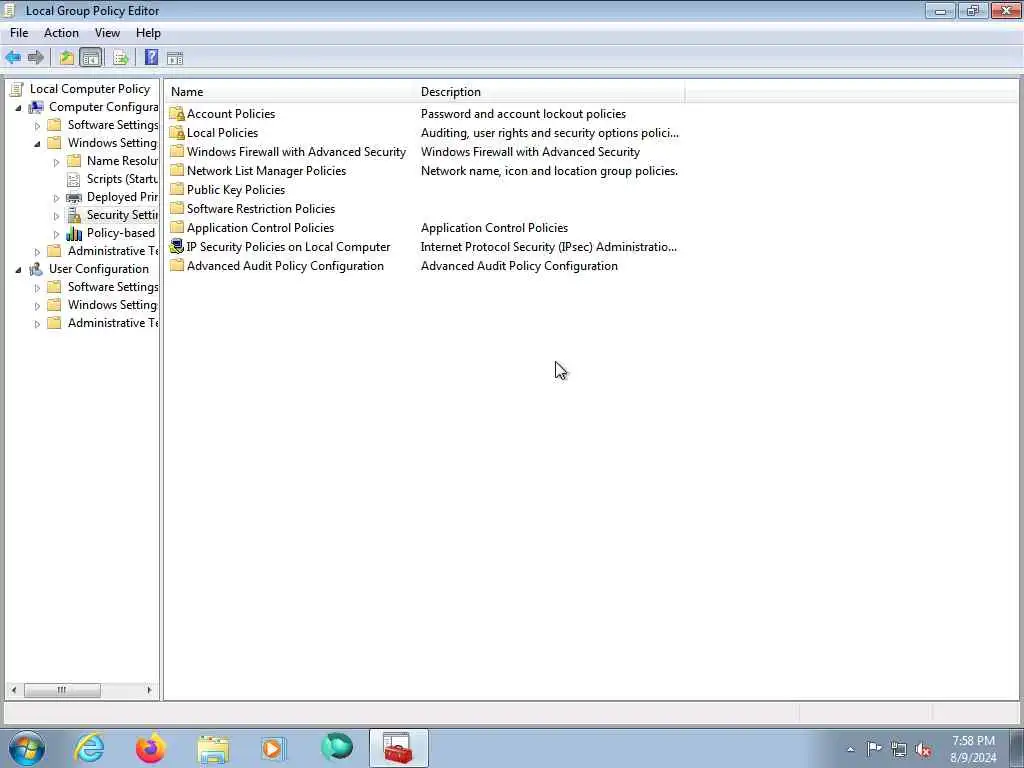Expand Software Settings under Computer Configuration
This screenshot has width=1024, height=768.
coord(37,125)
